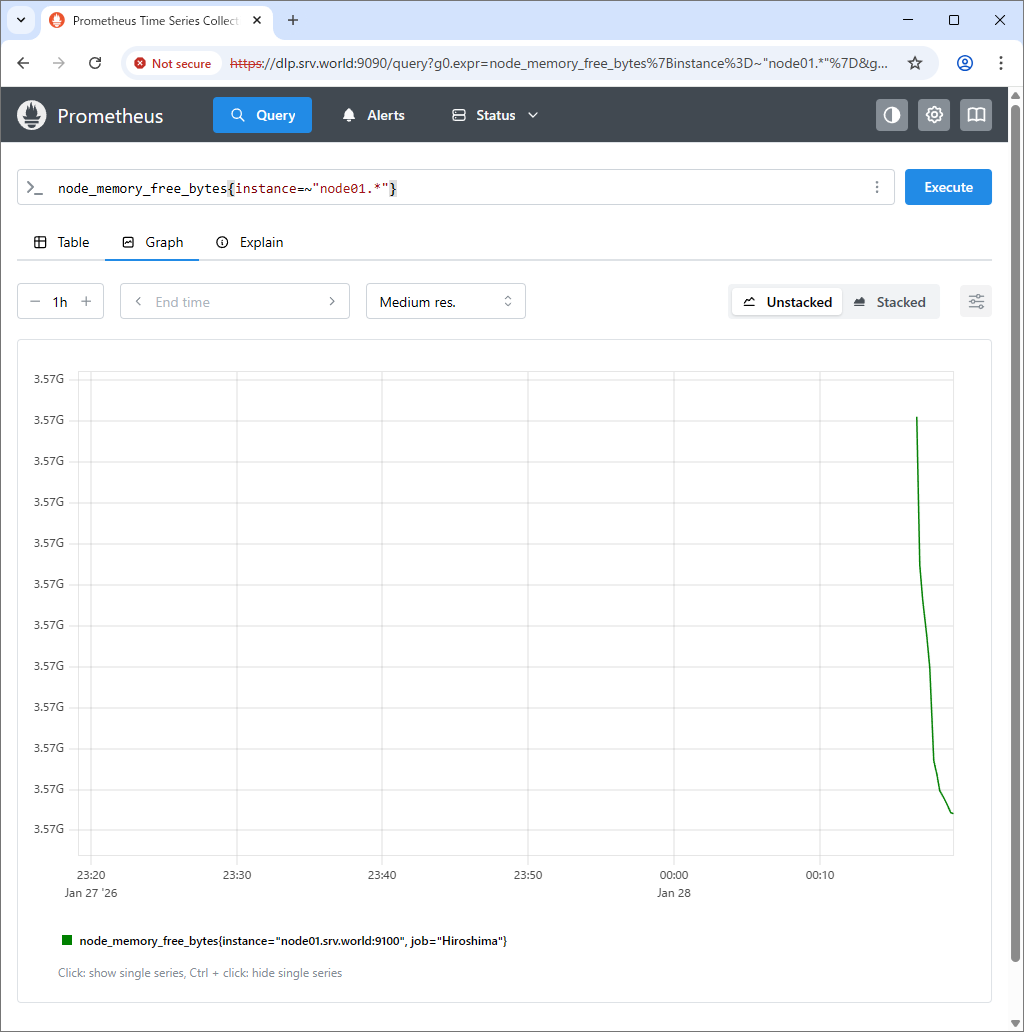
Task: Click the 00:00 Jan 28 axis label
Action: point(674,883)
